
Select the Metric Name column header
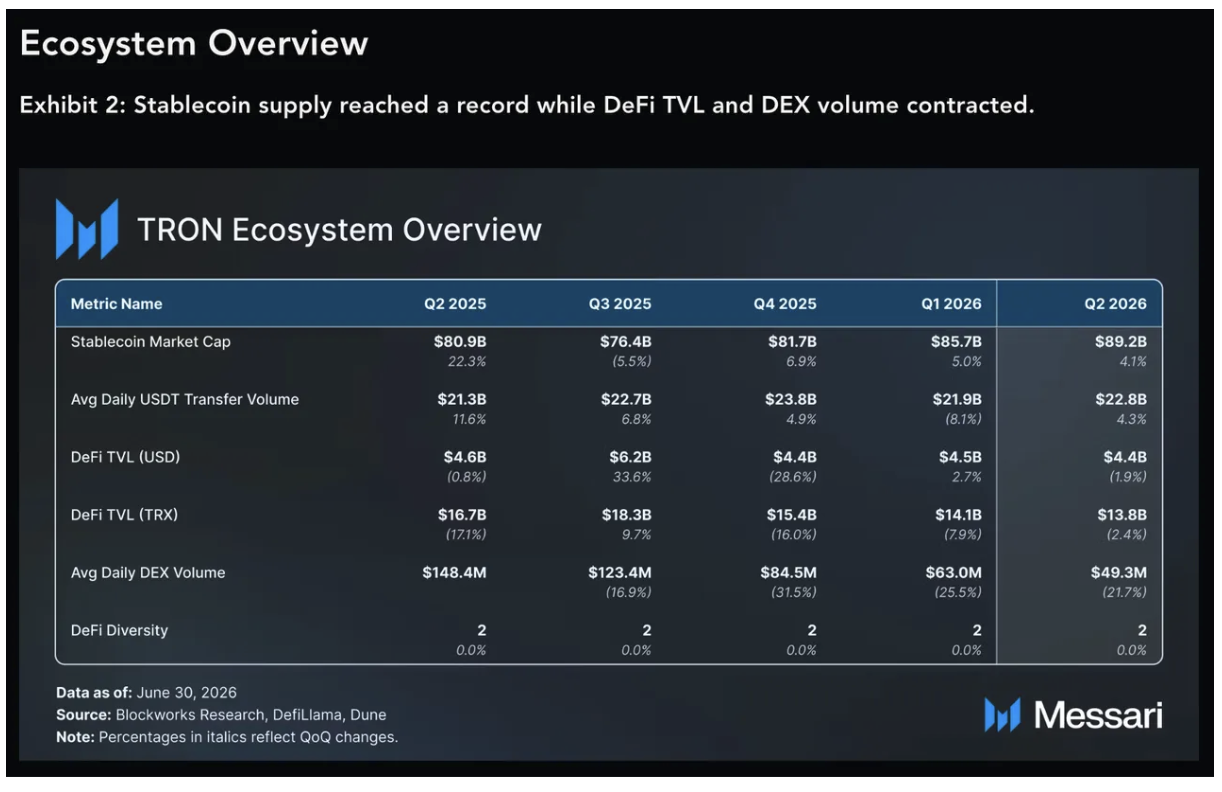[116, 304]
